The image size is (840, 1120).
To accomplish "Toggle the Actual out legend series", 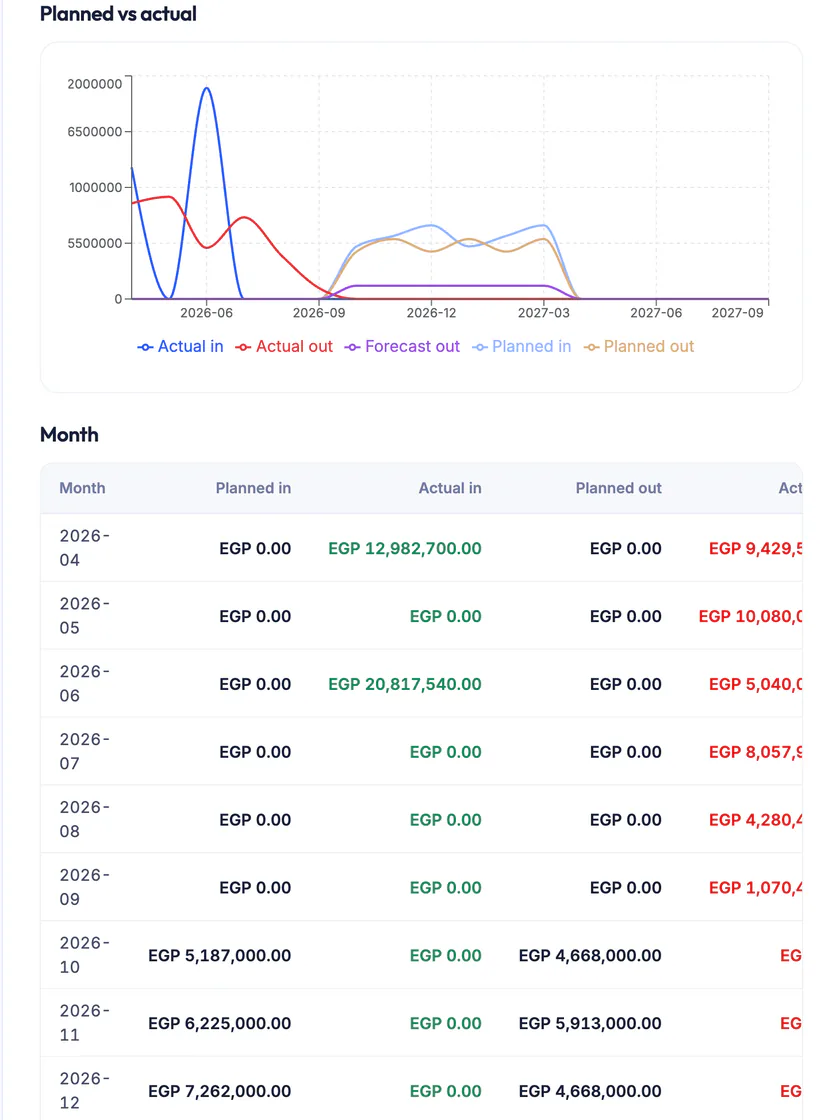I will 284,346.
